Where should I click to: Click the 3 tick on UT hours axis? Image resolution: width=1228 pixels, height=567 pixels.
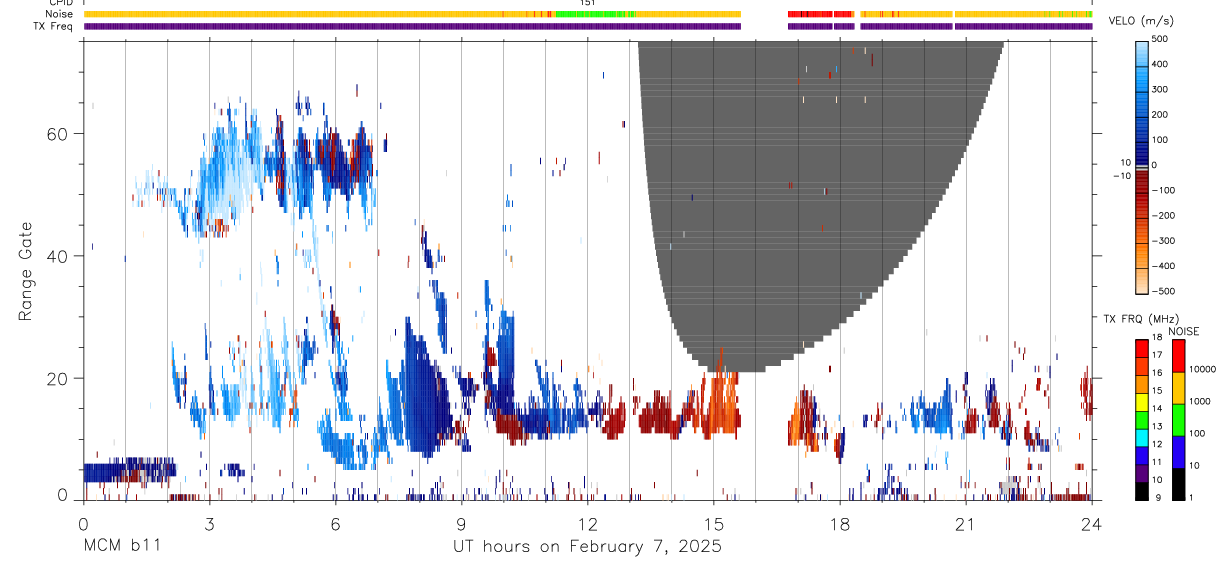click(209, 524)
